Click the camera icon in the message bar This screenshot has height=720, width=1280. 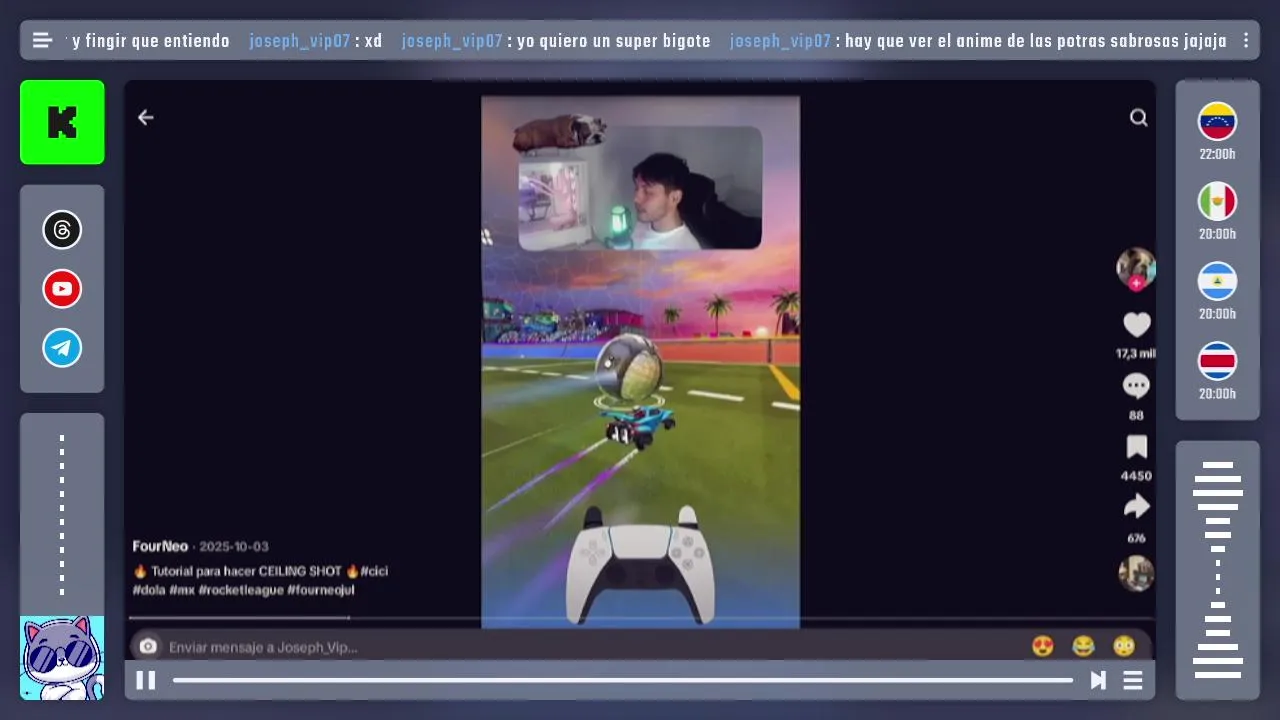148,646
